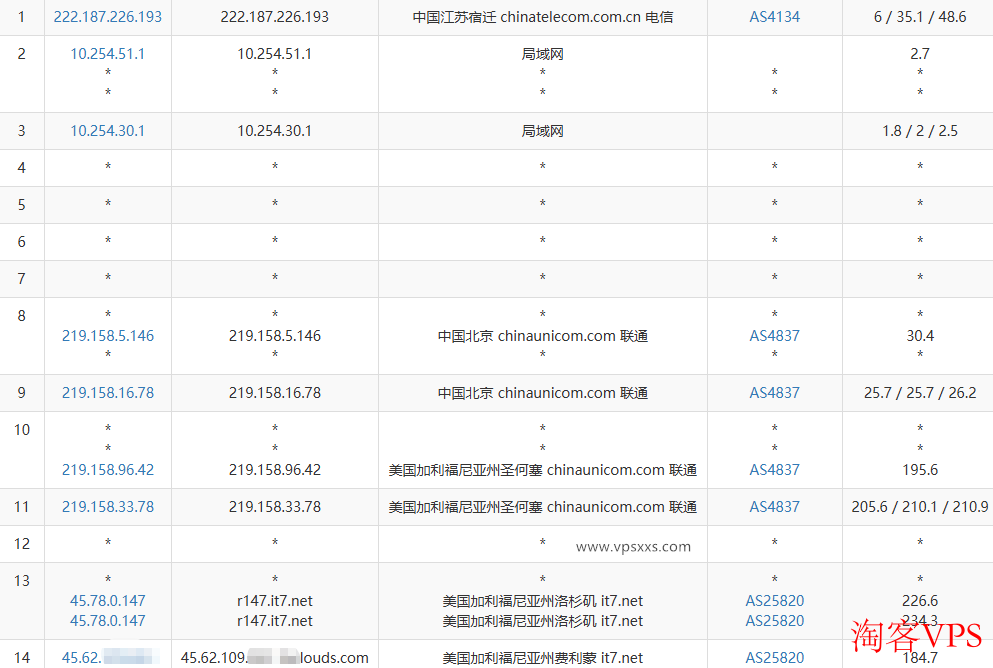Select 美国加利福尼亚州圣何塞 location in hop 11
This screenshot has width=993, height=668.
[x=543, y=507]
